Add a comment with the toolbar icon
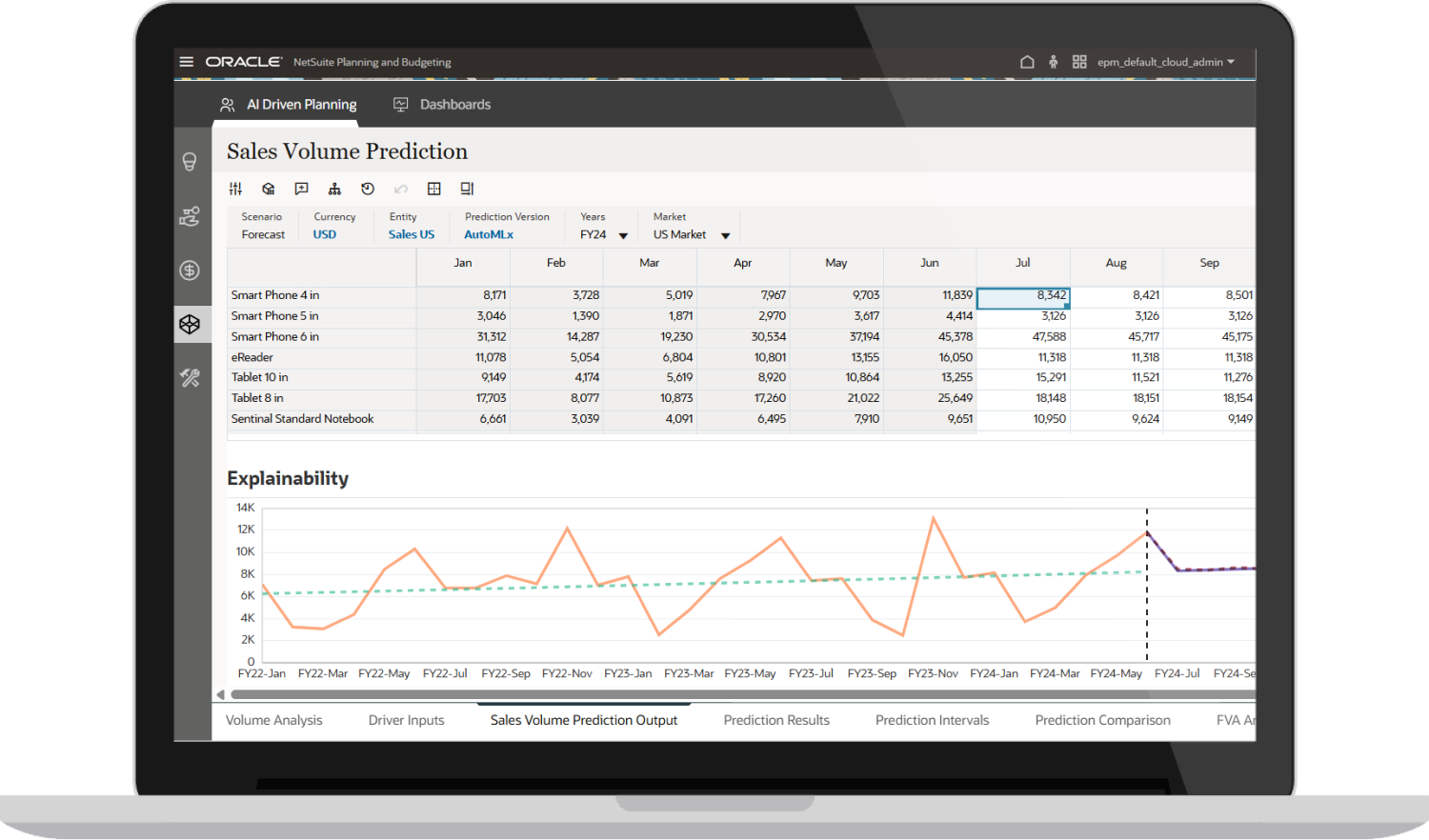 pyautogui.click(x=302, y=189)
